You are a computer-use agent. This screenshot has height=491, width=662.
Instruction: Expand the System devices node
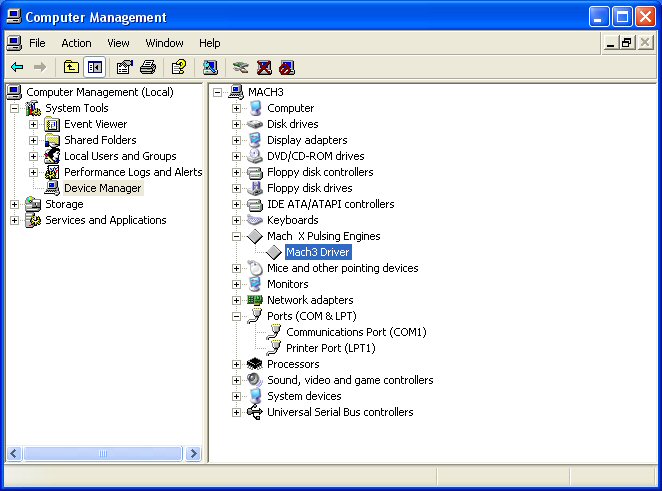pyautogui.click(x=236, y=396)
